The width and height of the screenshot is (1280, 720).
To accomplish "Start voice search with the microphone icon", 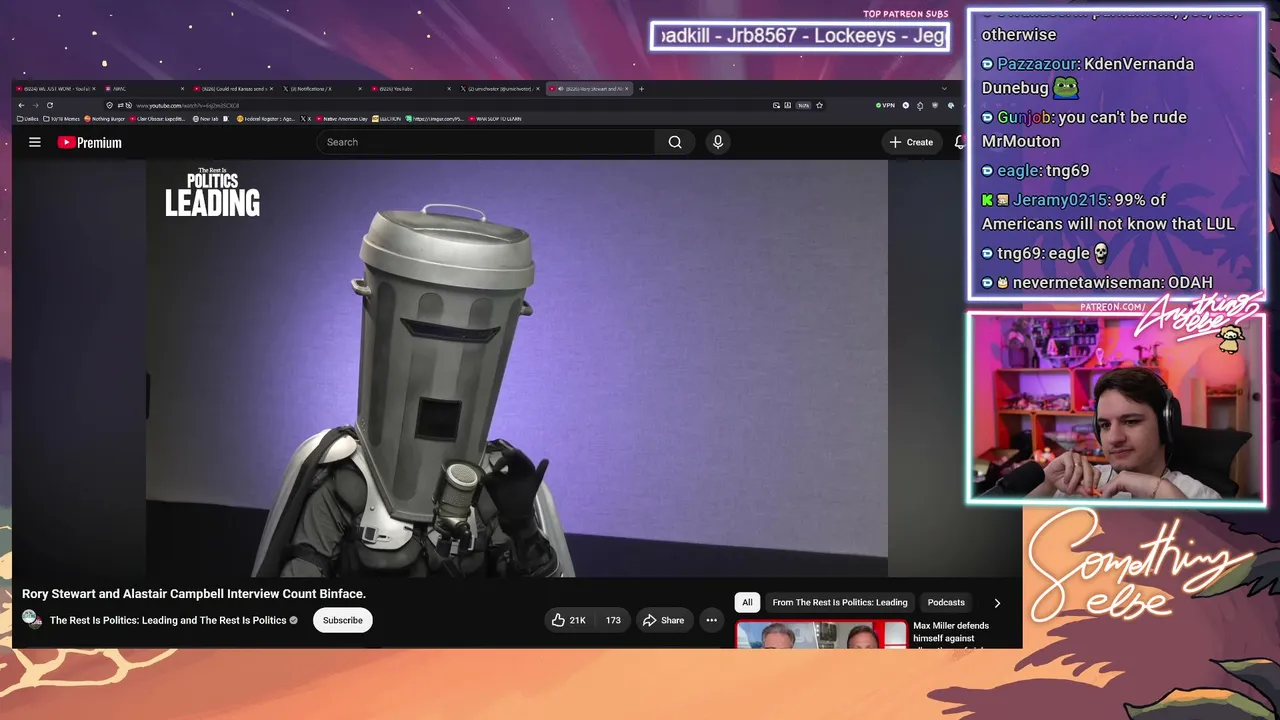I will click(x=717, y=142).
